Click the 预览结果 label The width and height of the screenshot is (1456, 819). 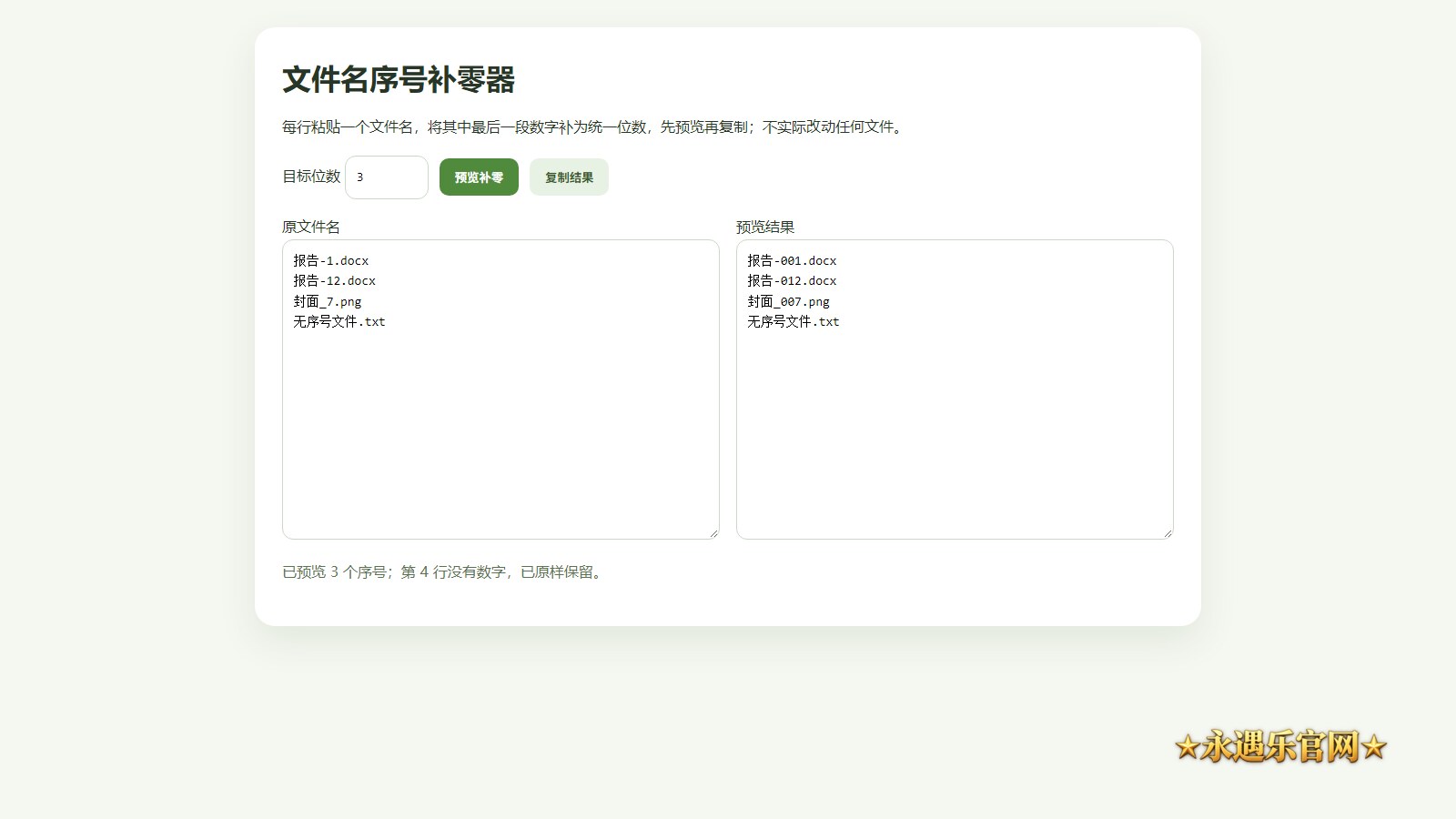point(765,227)
